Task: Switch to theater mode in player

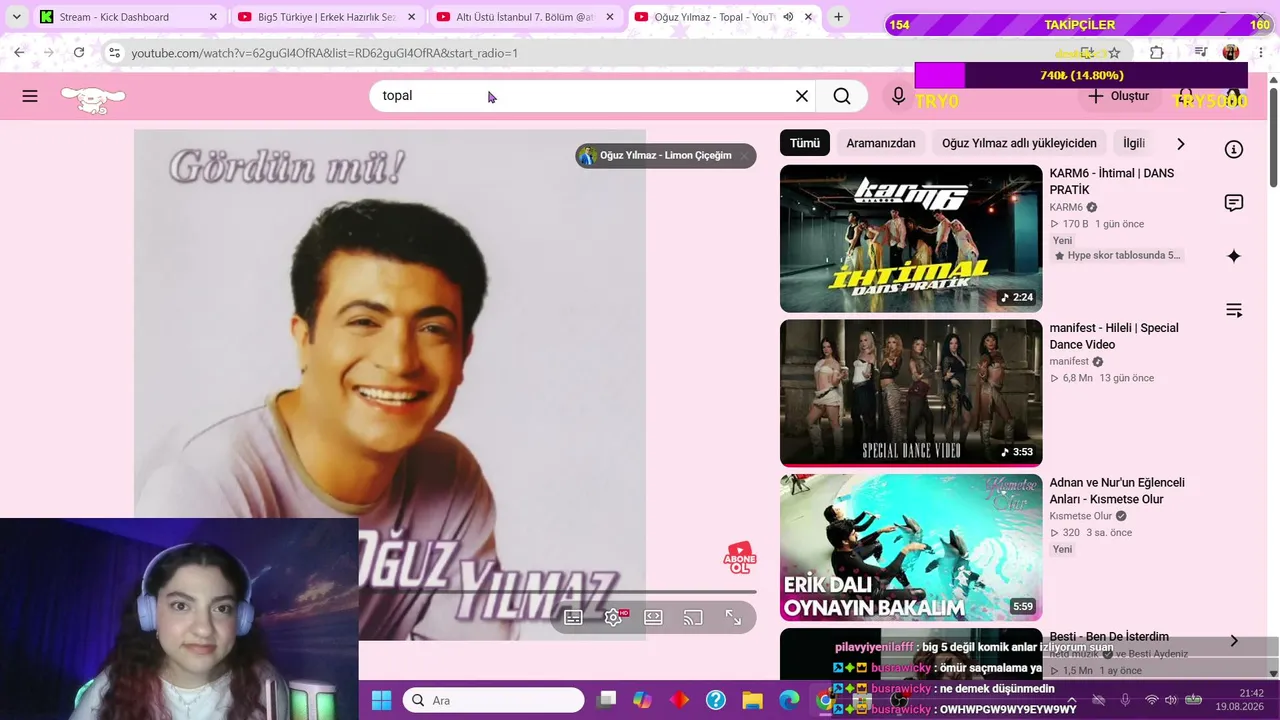Action: pos(653,618)
